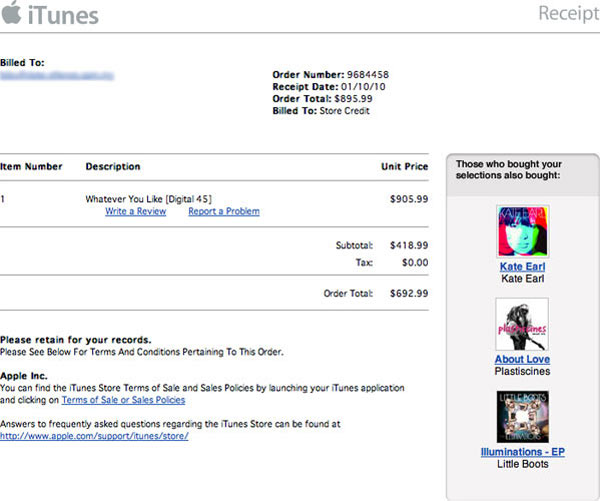Follow the Illuminations - EP title link

tap(522, 452)
